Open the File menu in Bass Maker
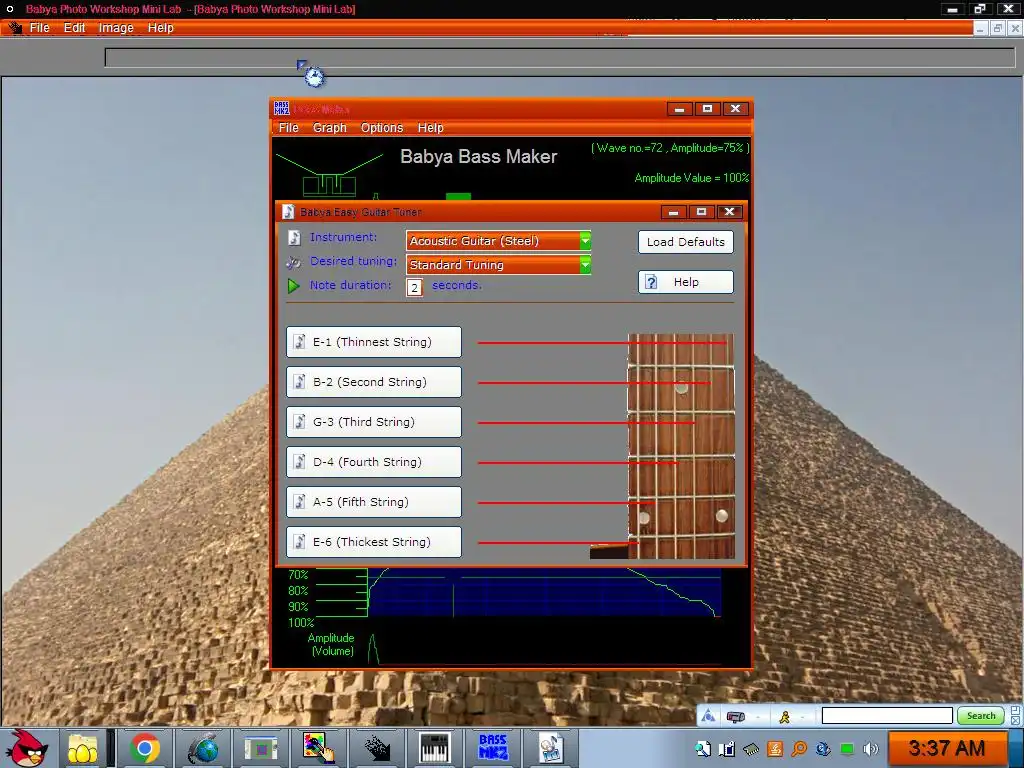The height and width of the screenshot is (768, 1024). [289, 128]
